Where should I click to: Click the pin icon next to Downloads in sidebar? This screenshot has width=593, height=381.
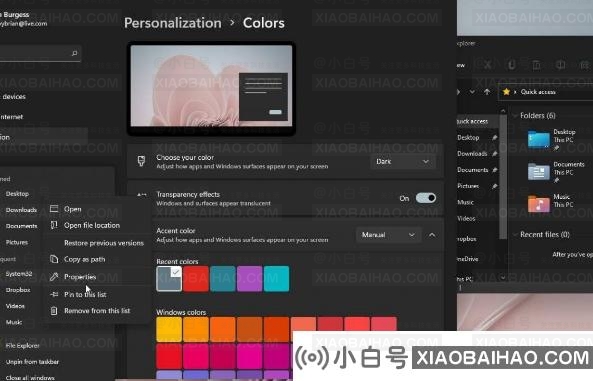[x=495, y=154]
